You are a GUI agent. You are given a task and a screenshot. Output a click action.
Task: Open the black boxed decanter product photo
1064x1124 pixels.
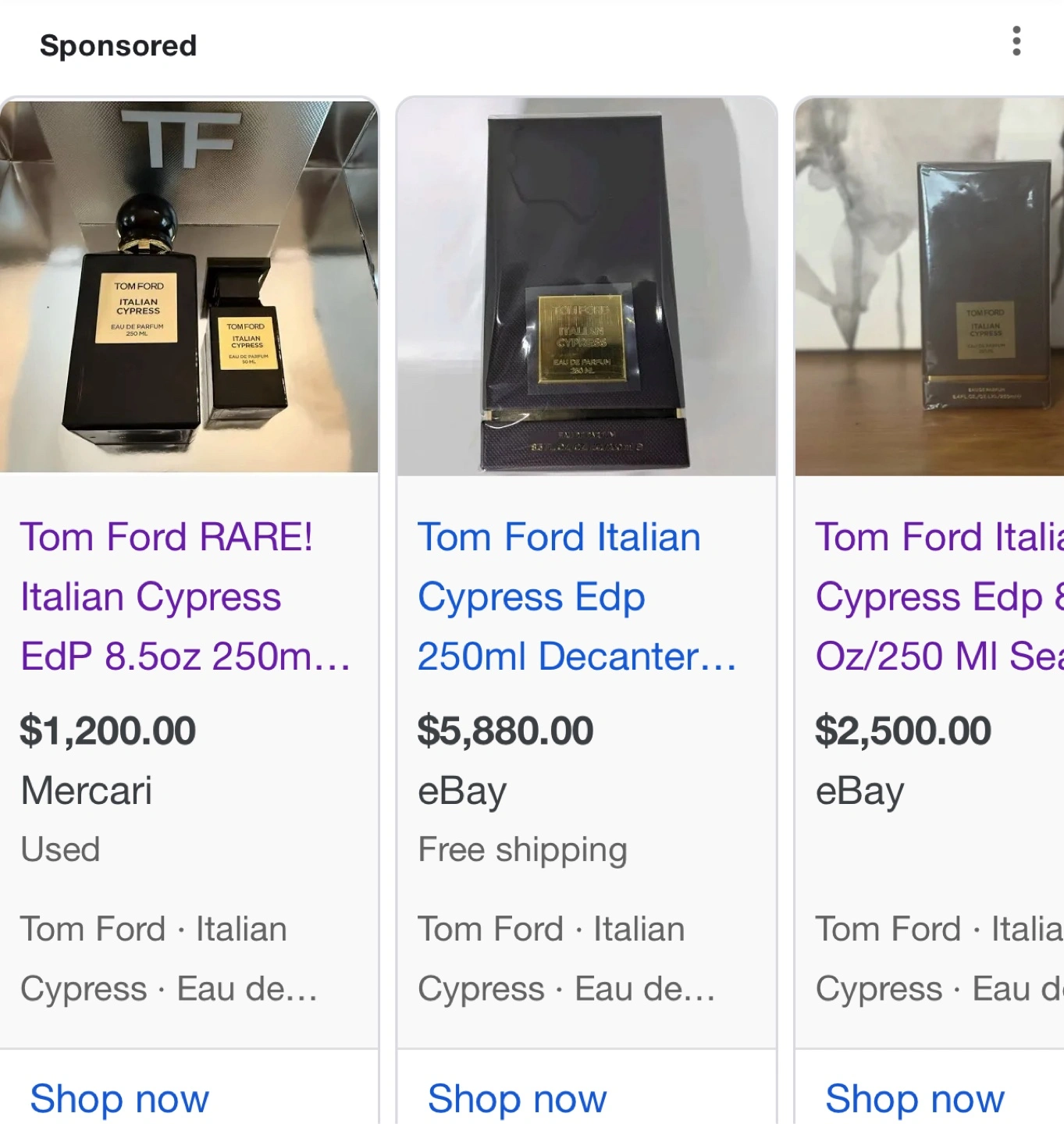click(586, 286)
